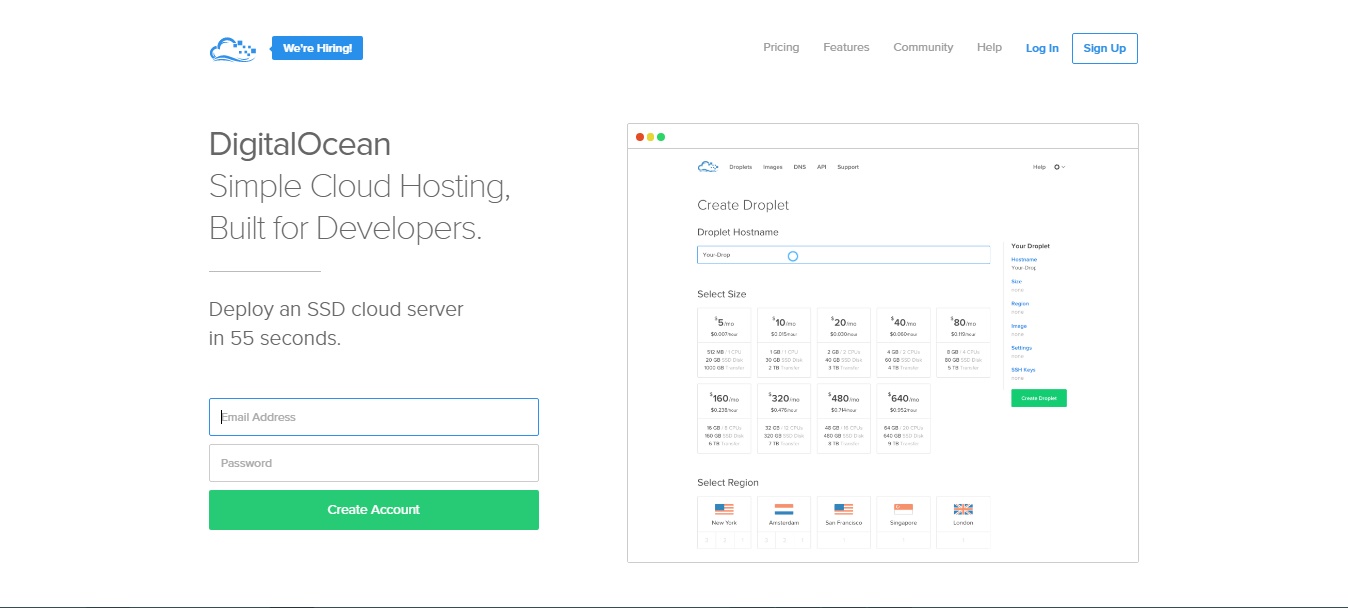The width and height of the screenshot is (1348, 608).
Task: Choose the $20/mo droplet size card
Action: [844, 343]
